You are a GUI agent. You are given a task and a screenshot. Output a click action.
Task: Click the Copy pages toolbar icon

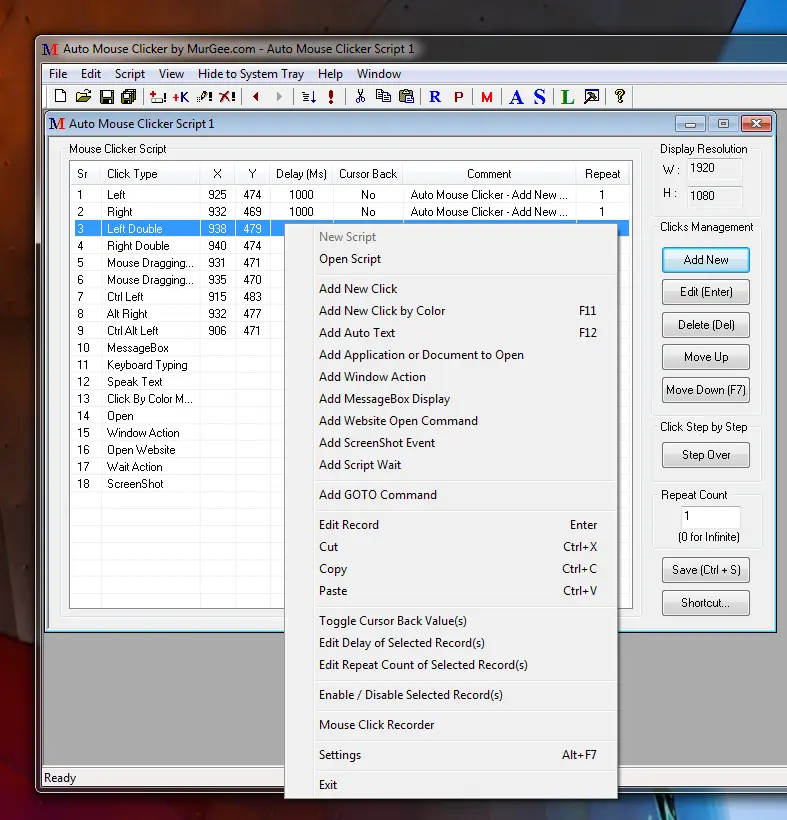click(383, 96)
